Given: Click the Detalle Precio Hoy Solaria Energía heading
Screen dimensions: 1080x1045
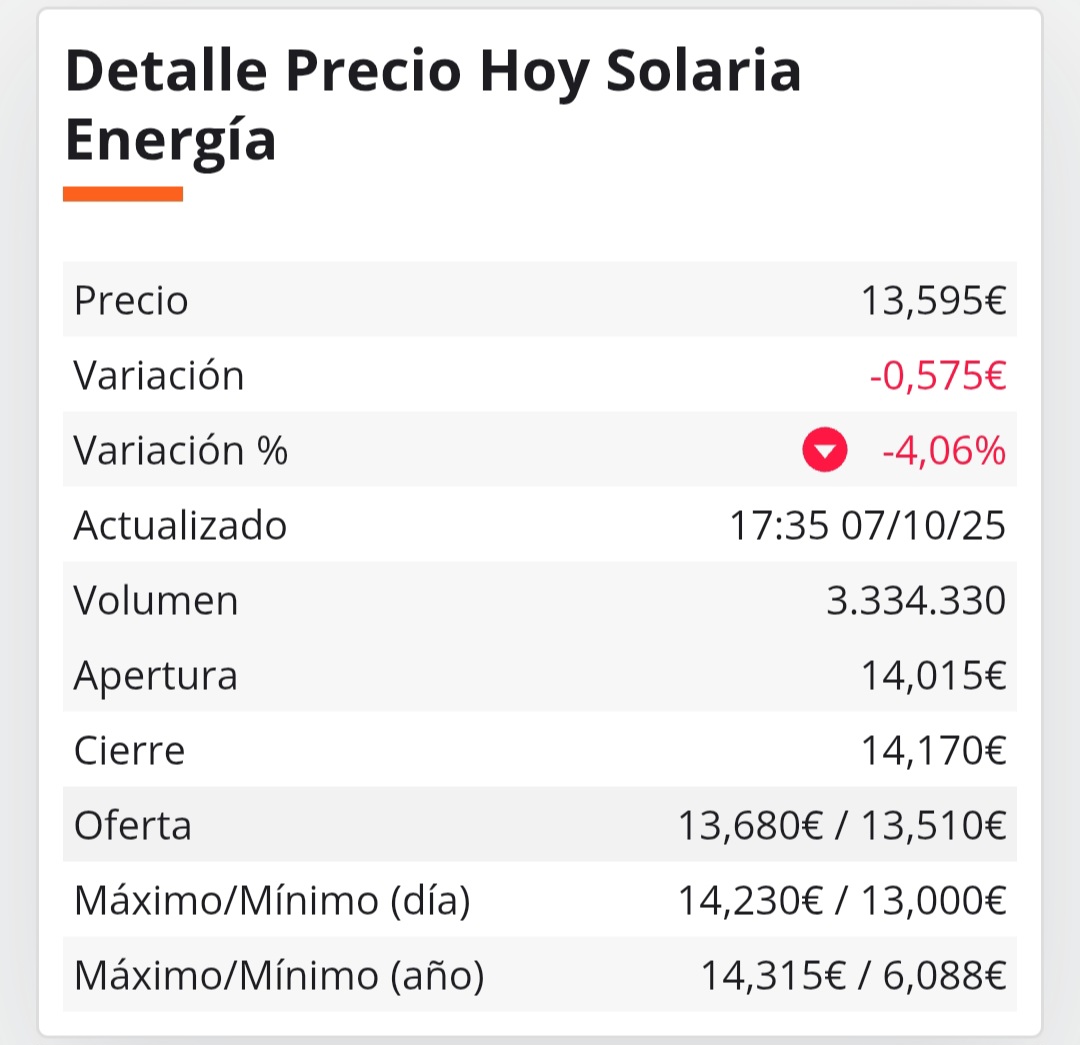Looking at the screenshot, I should (433, 105).
